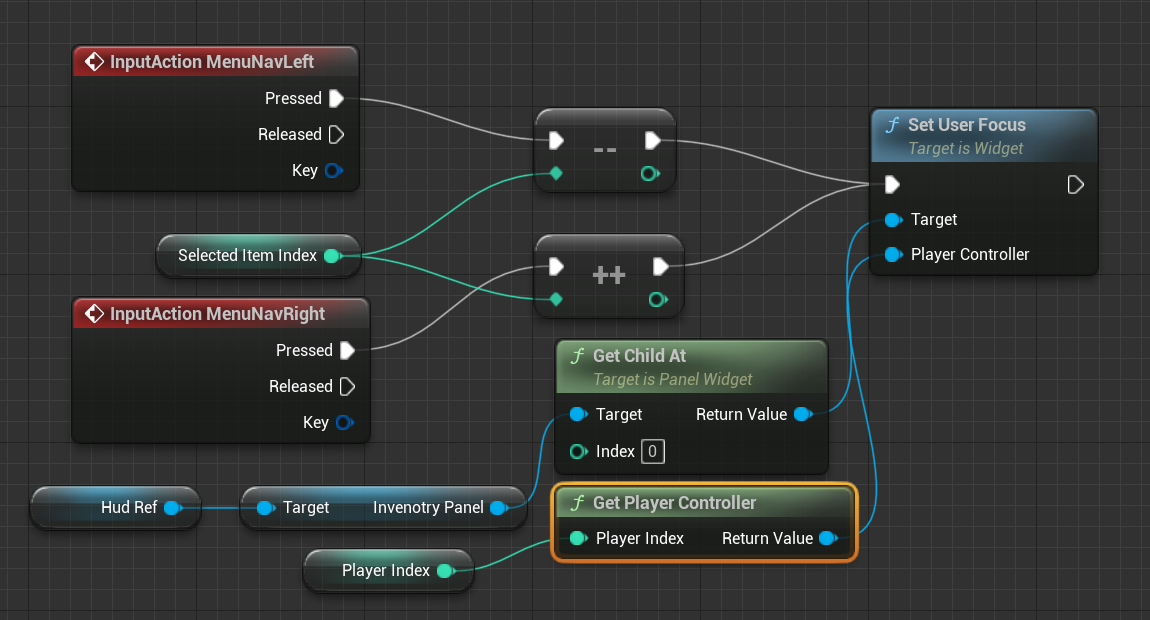The width and height of the screenshot is (1150, 620).
Task: Select the decrement (--) node symbol
Action: click(605, 150)
